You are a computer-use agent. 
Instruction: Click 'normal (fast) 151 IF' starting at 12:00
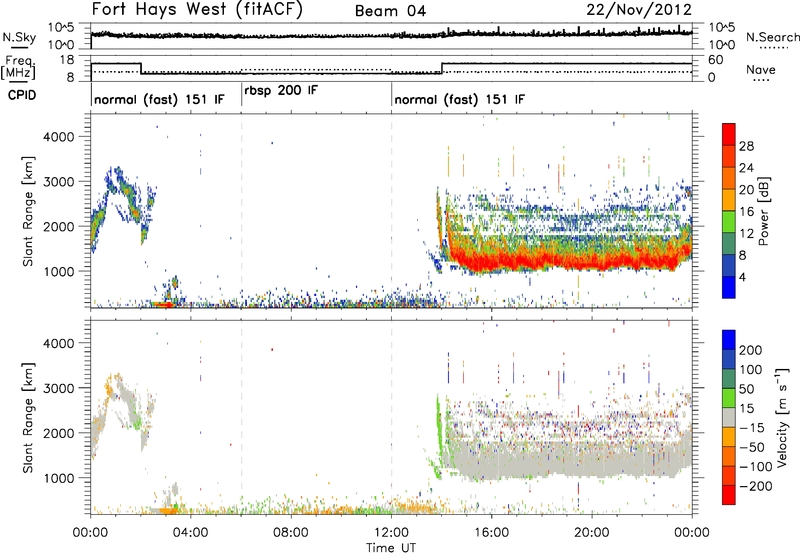459,99
